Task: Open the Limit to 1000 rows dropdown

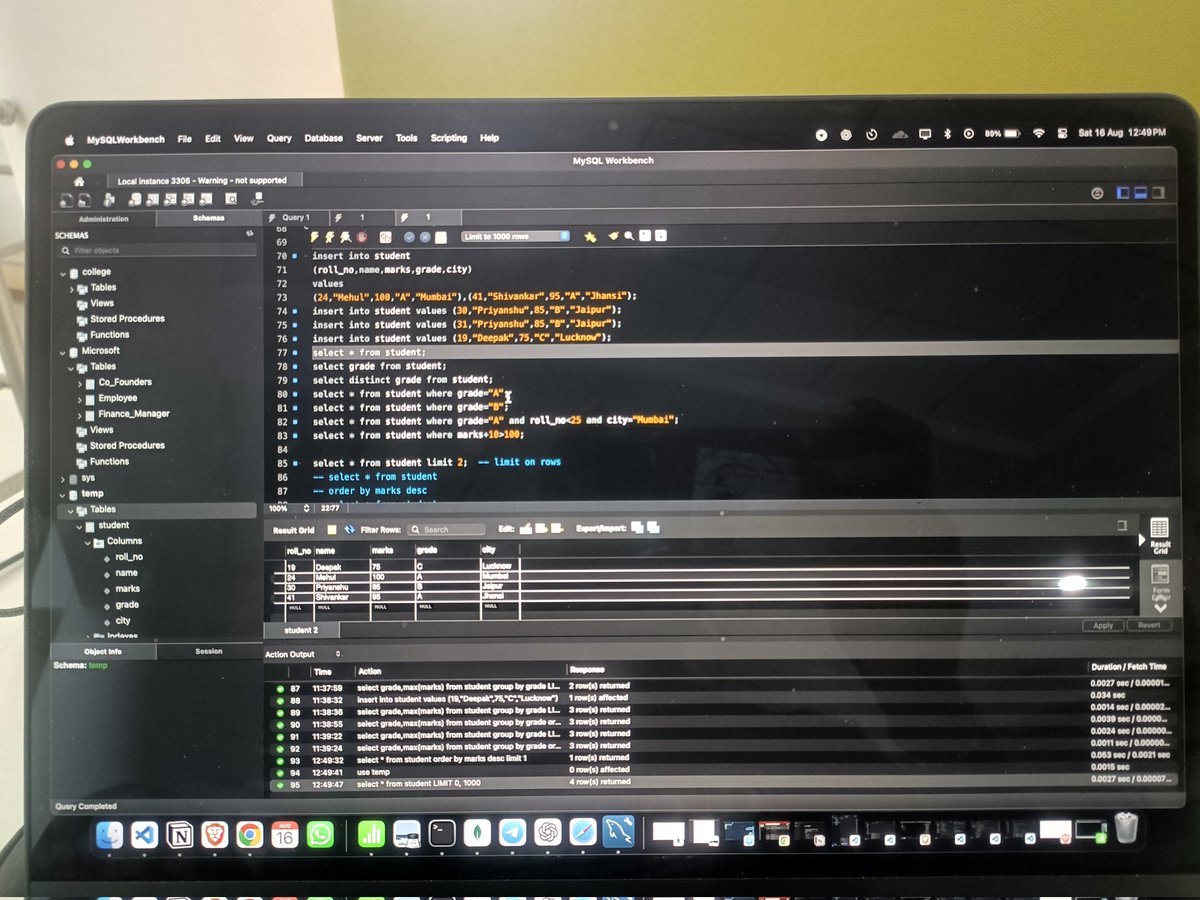Action: pos(515,236)
